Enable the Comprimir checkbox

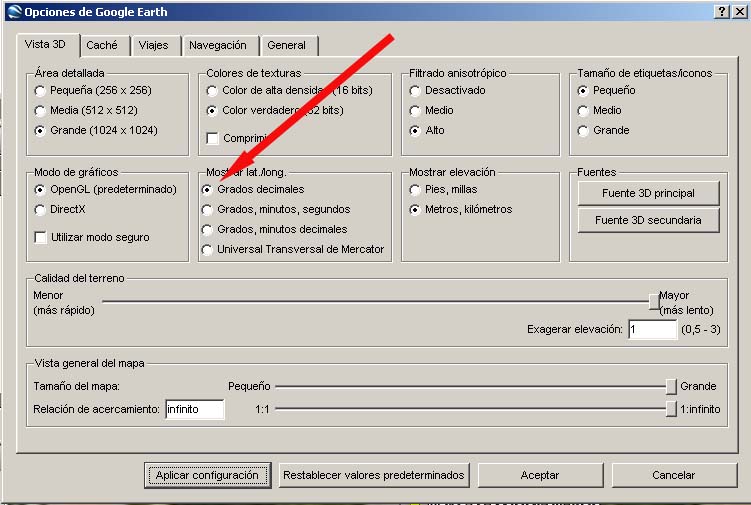[x=212, y=138]
